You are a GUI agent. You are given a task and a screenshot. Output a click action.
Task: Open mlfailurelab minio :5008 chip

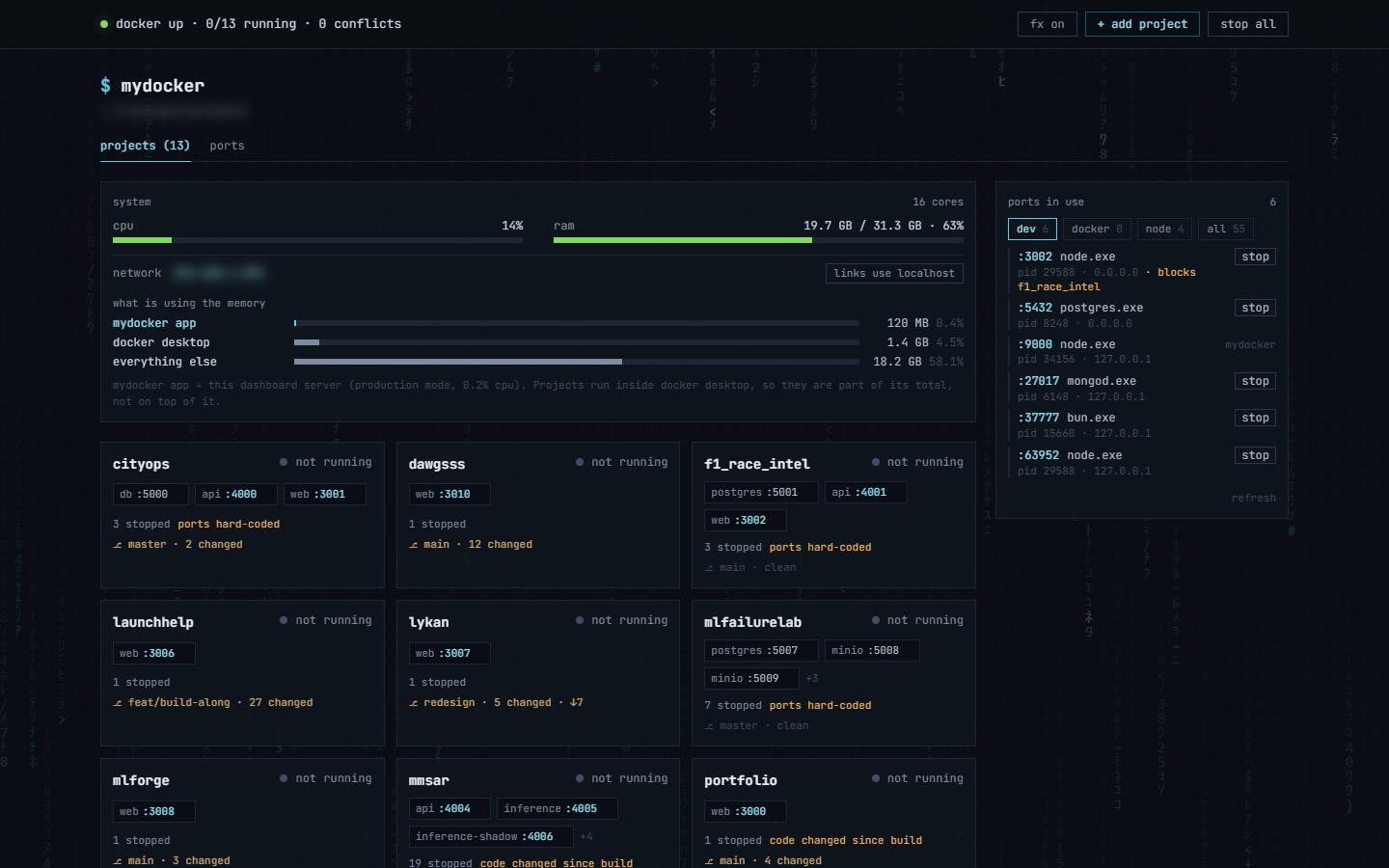872,650
